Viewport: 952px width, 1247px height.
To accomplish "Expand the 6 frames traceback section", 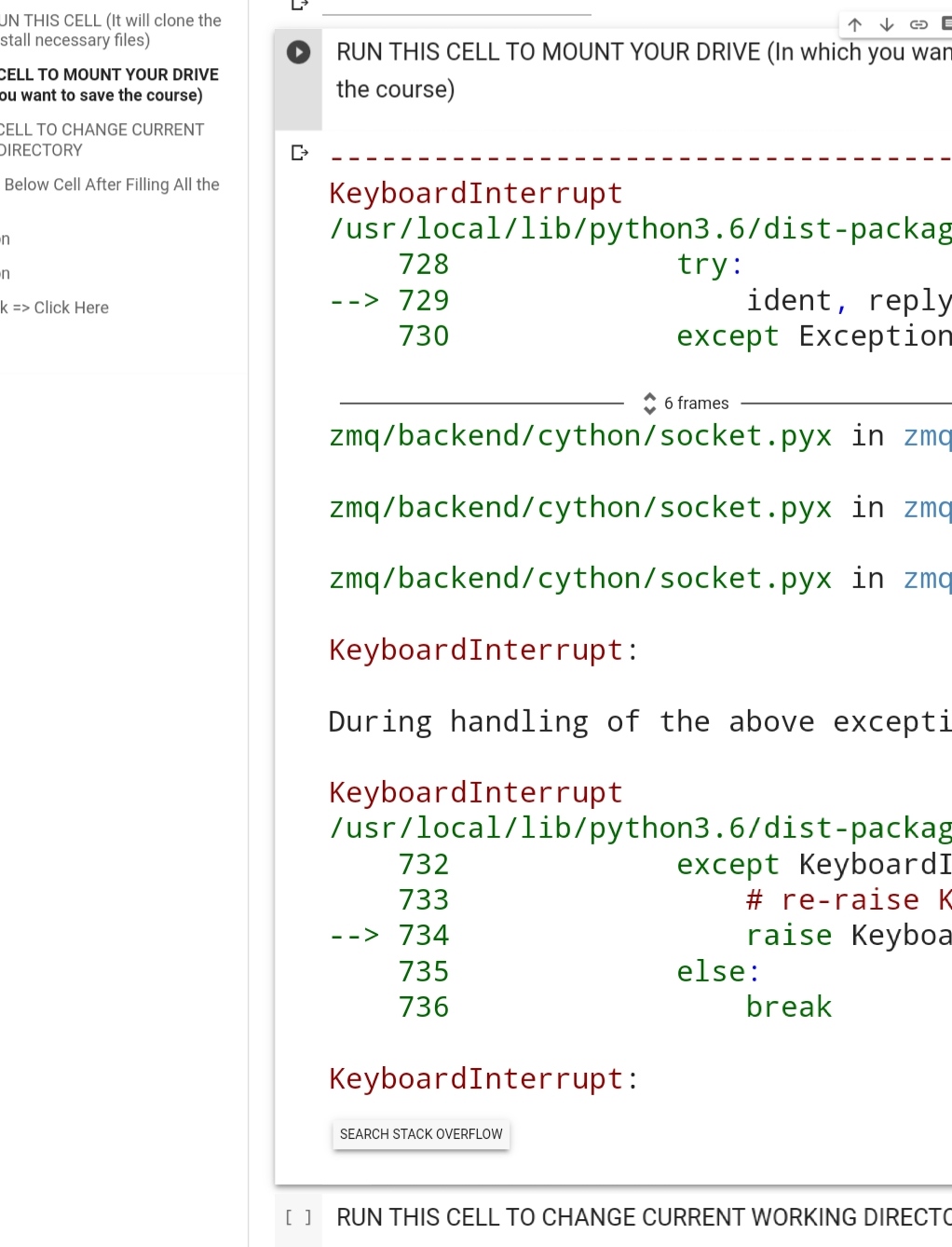I will pyautogui.click(x=686, y=404).
